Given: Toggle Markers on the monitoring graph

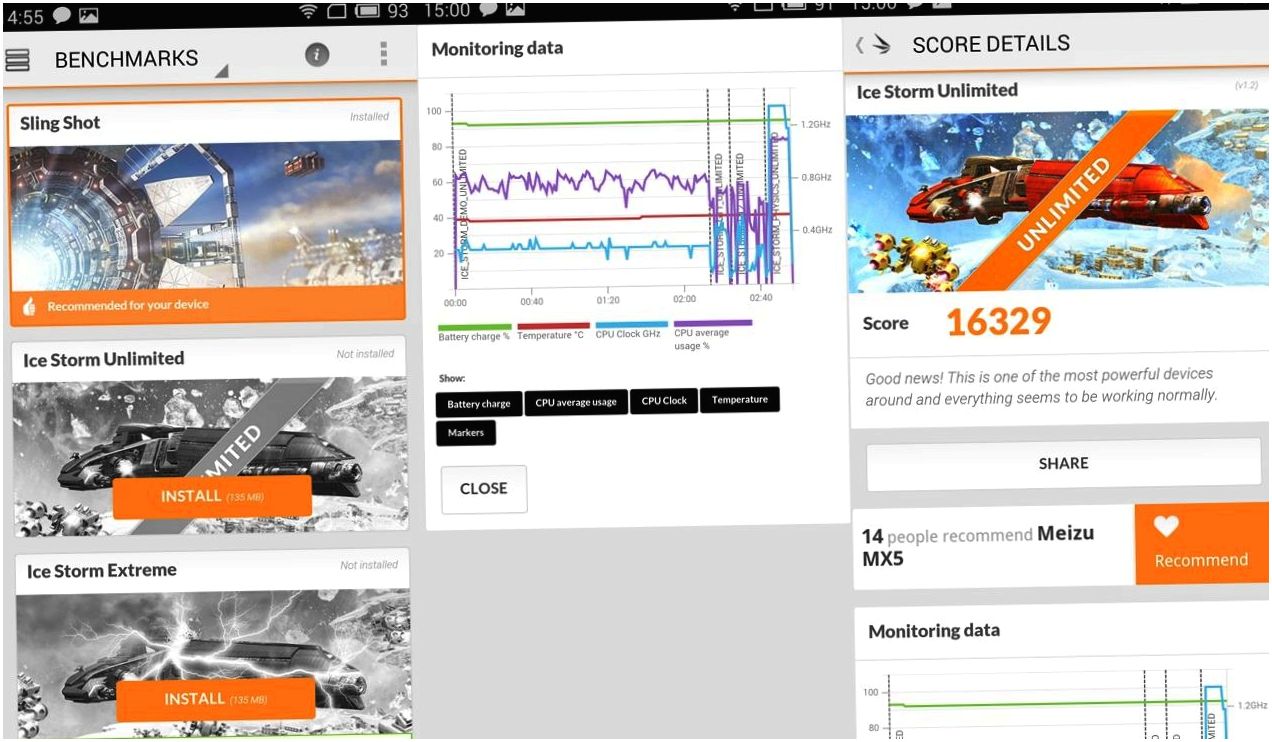Looking at the screenshot, I should click(x=466, y=433).
